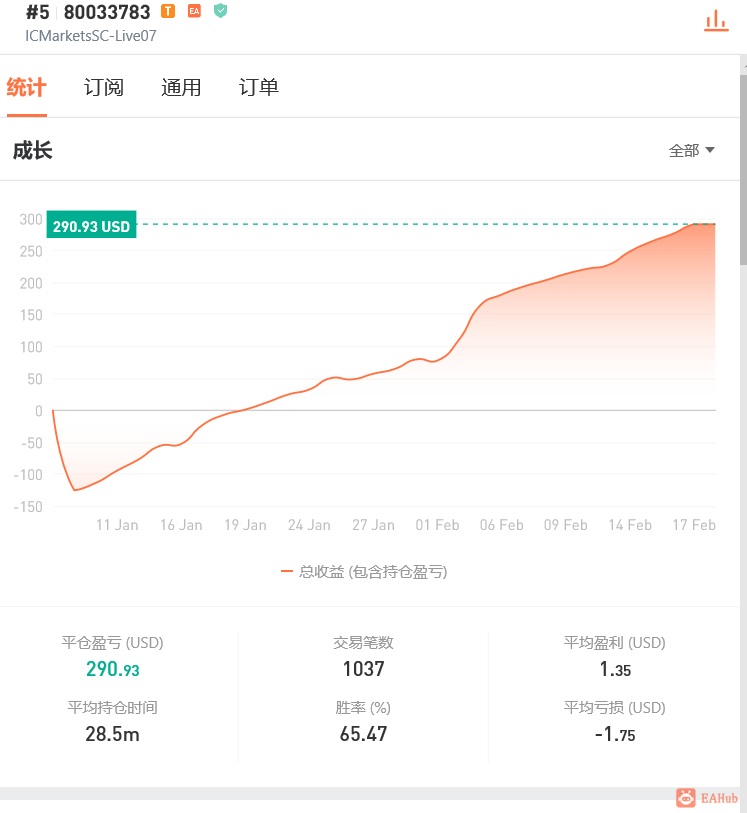Click the orange bar chart icon
Image resolution: width=747 pixels, height=813 pixels.
(x=716, y=21)
